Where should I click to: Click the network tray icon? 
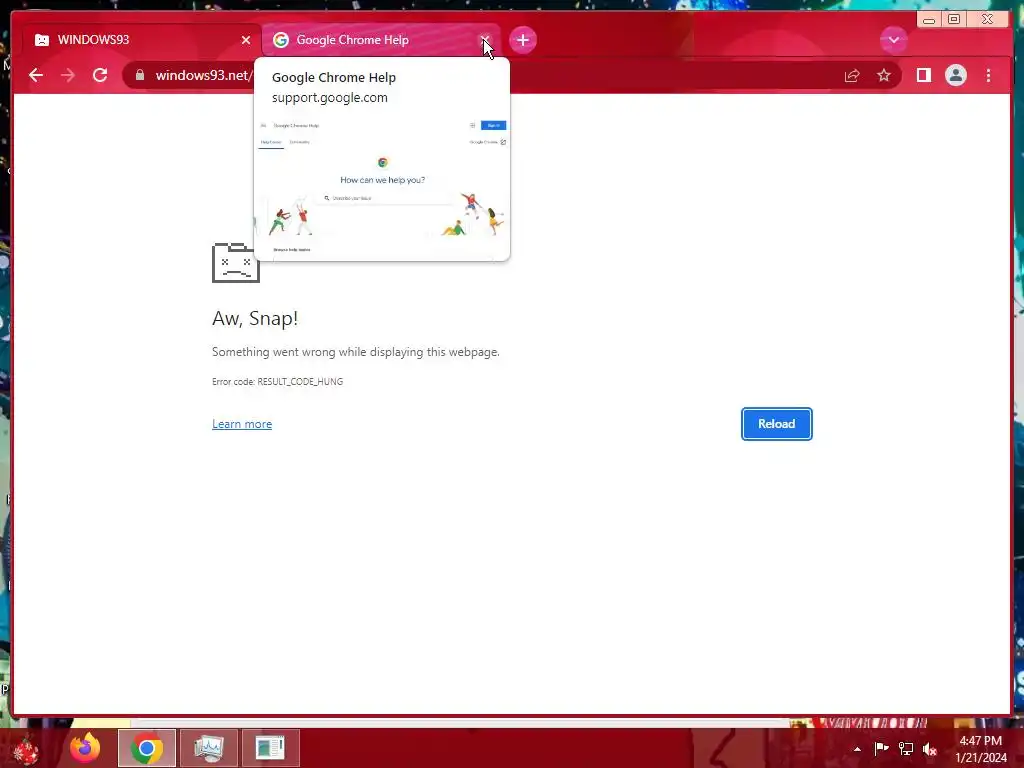(906, 748)
